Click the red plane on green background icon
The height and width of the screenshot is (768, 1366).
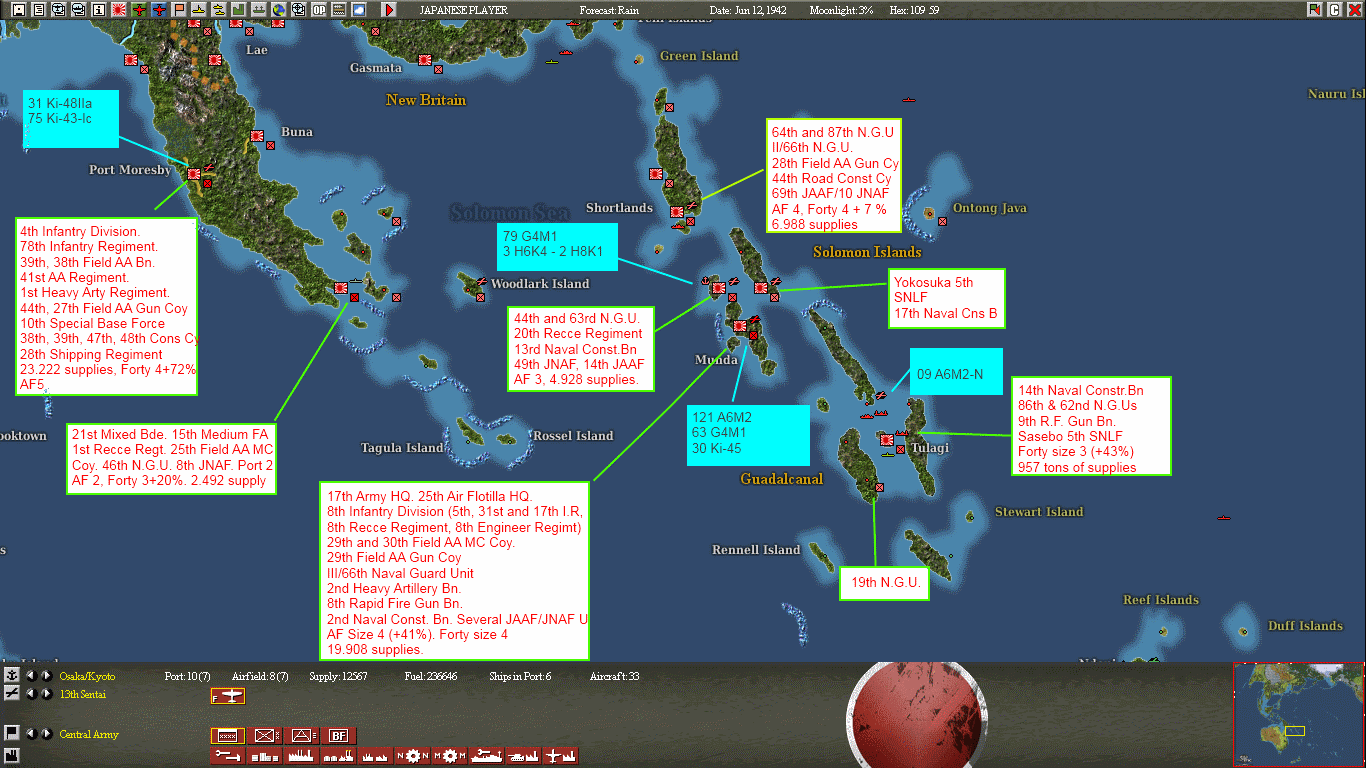[138, 9]
